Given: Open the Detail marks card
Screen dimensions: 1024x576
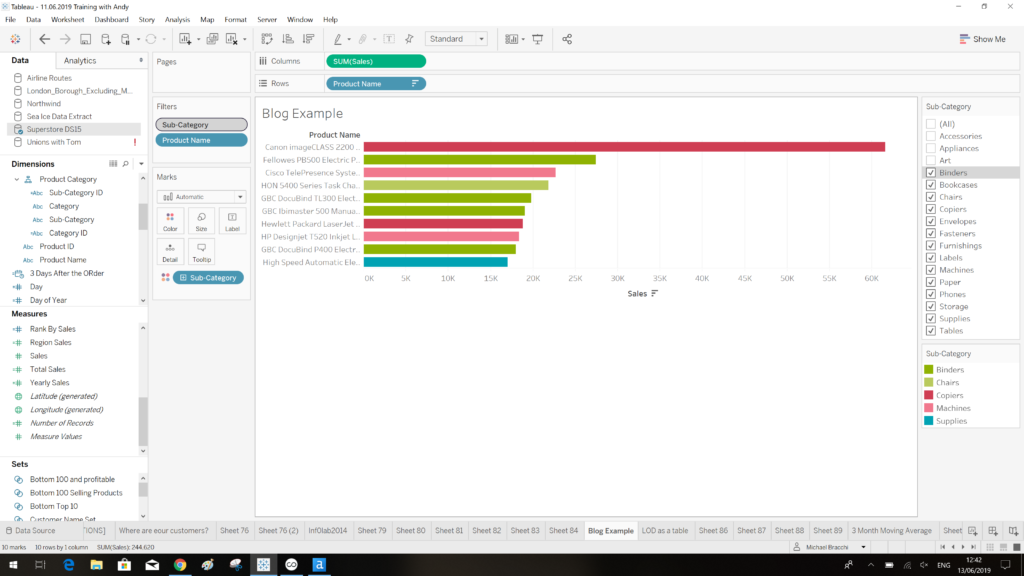Looking at the screenshot, I should 170,252.
